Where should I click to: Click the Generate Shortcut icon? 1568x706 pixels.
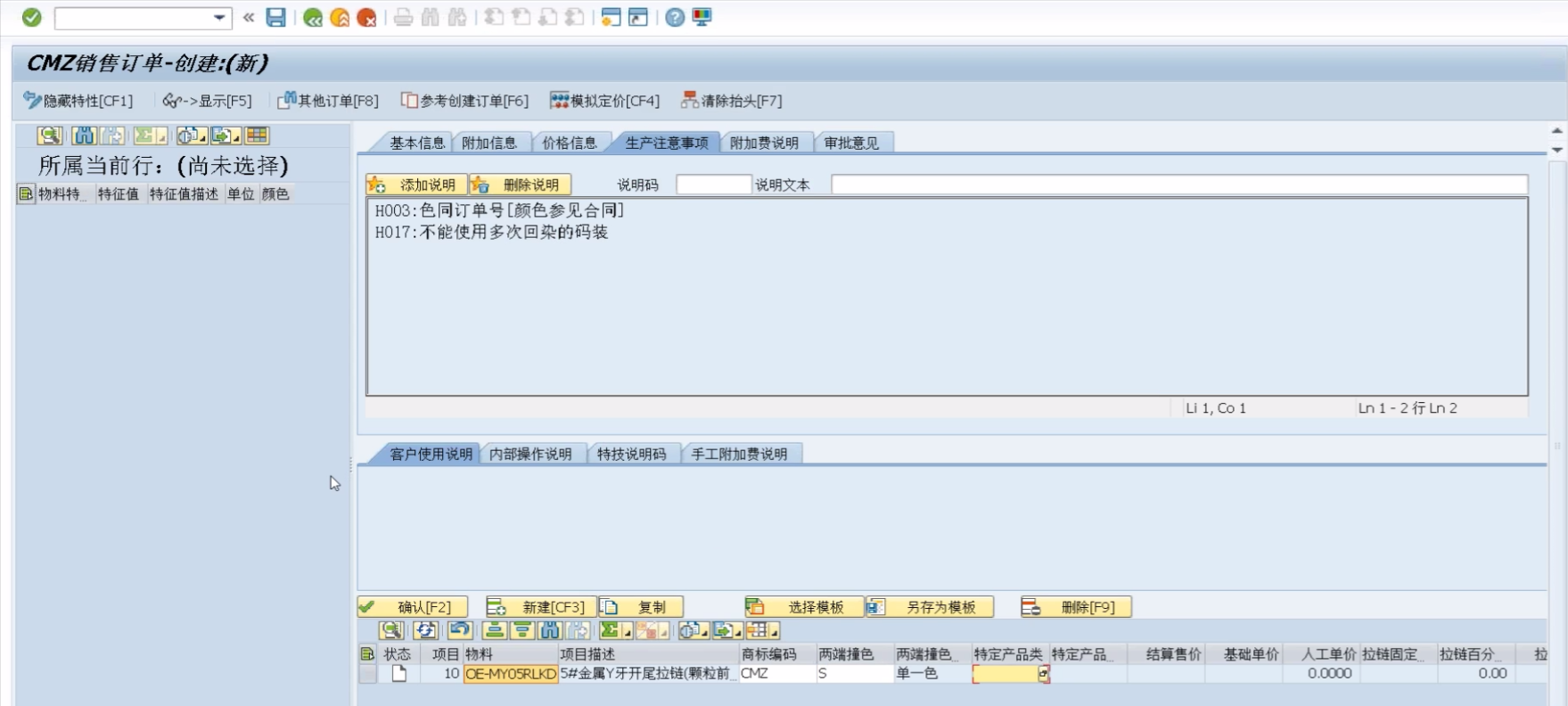[x=638, y=17]
